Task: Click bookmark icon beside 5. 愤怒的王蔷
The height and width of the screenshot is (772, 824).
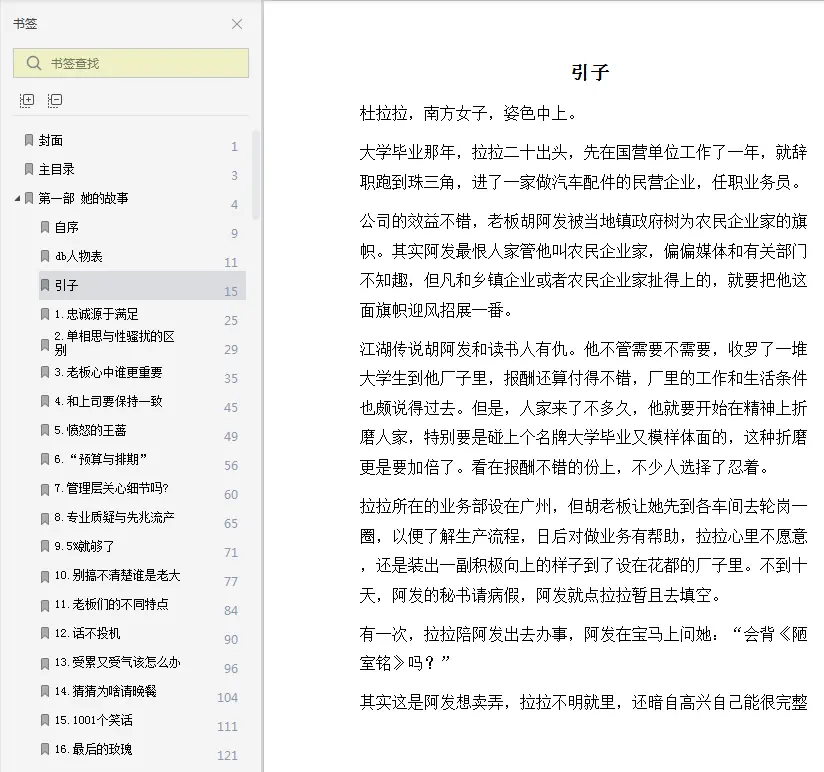Action: 45,430
